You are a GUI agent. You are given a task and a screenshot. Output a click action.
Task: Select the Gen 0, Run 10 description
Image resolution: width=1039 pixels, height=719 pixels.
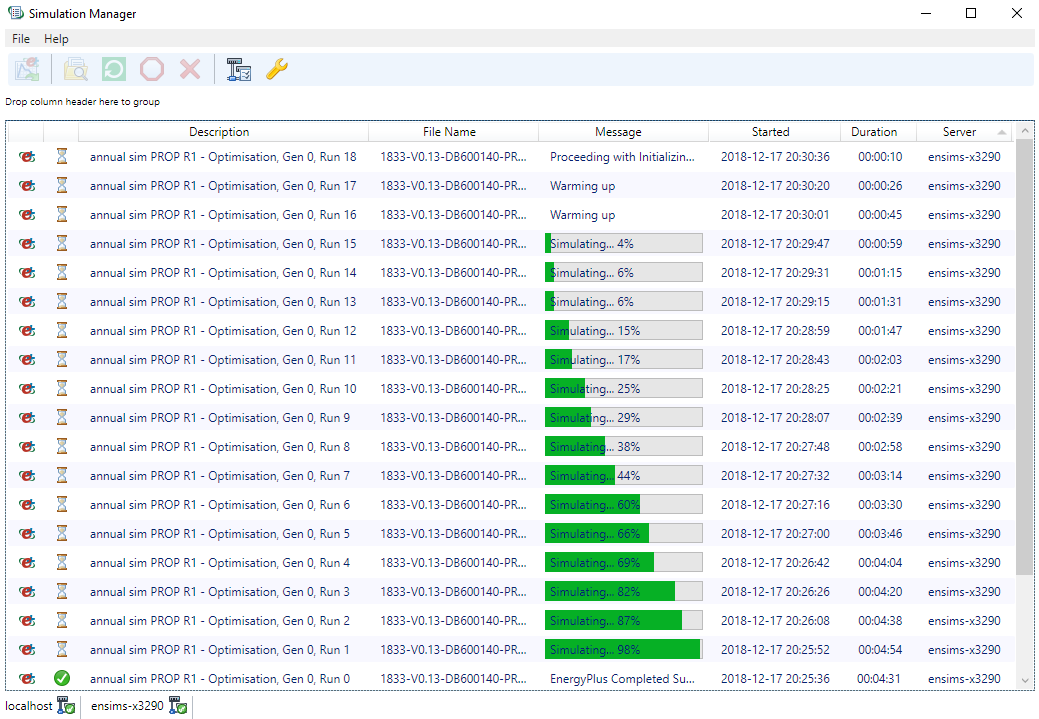pos(223,389)
